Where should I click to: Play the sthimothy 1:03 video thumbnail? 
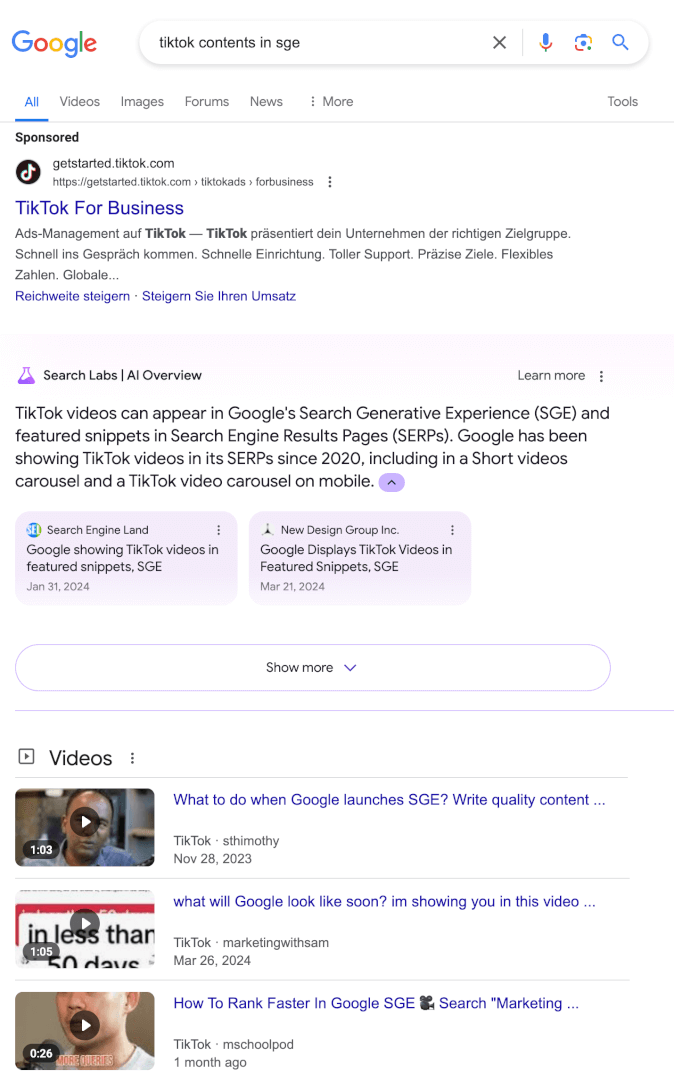click(85, 827)
